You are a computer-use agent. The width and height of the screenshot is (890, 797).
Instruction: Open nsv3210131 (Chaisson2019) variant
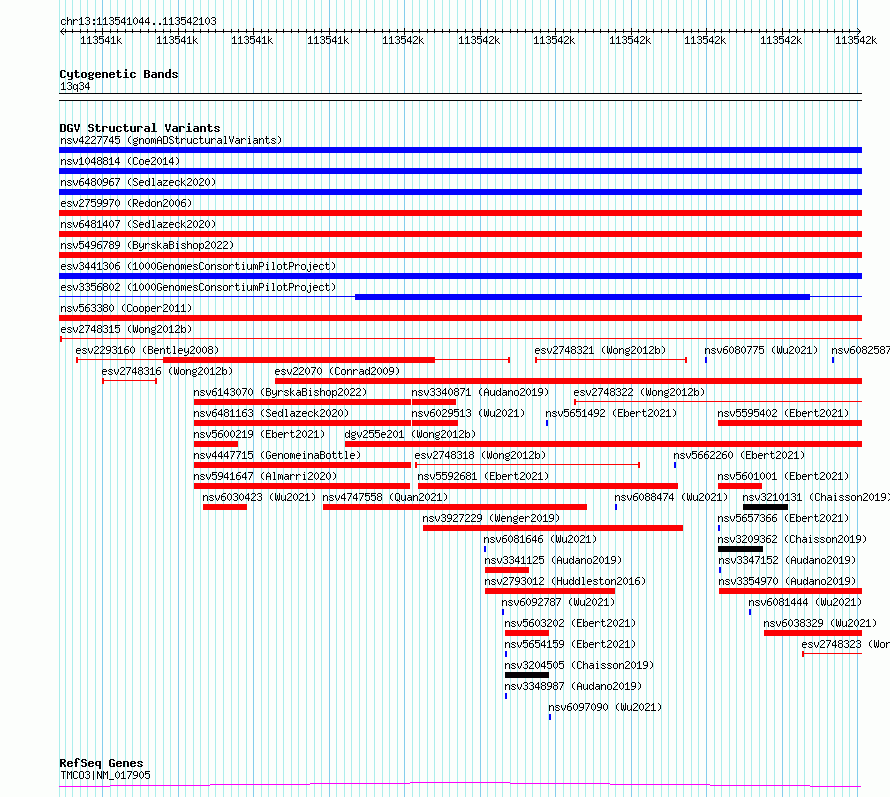[816, 497]
